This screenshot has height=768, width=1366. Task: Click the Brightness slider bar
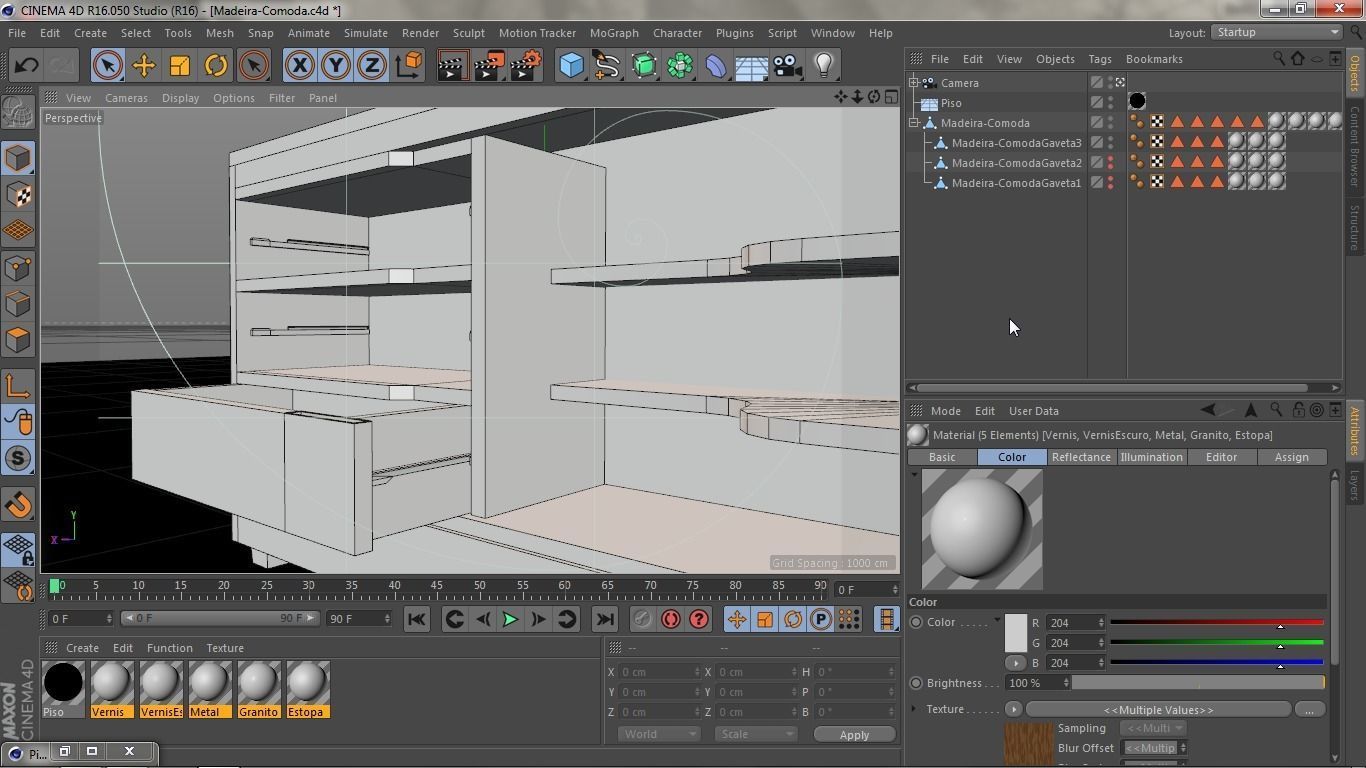tap(1198, 683)
